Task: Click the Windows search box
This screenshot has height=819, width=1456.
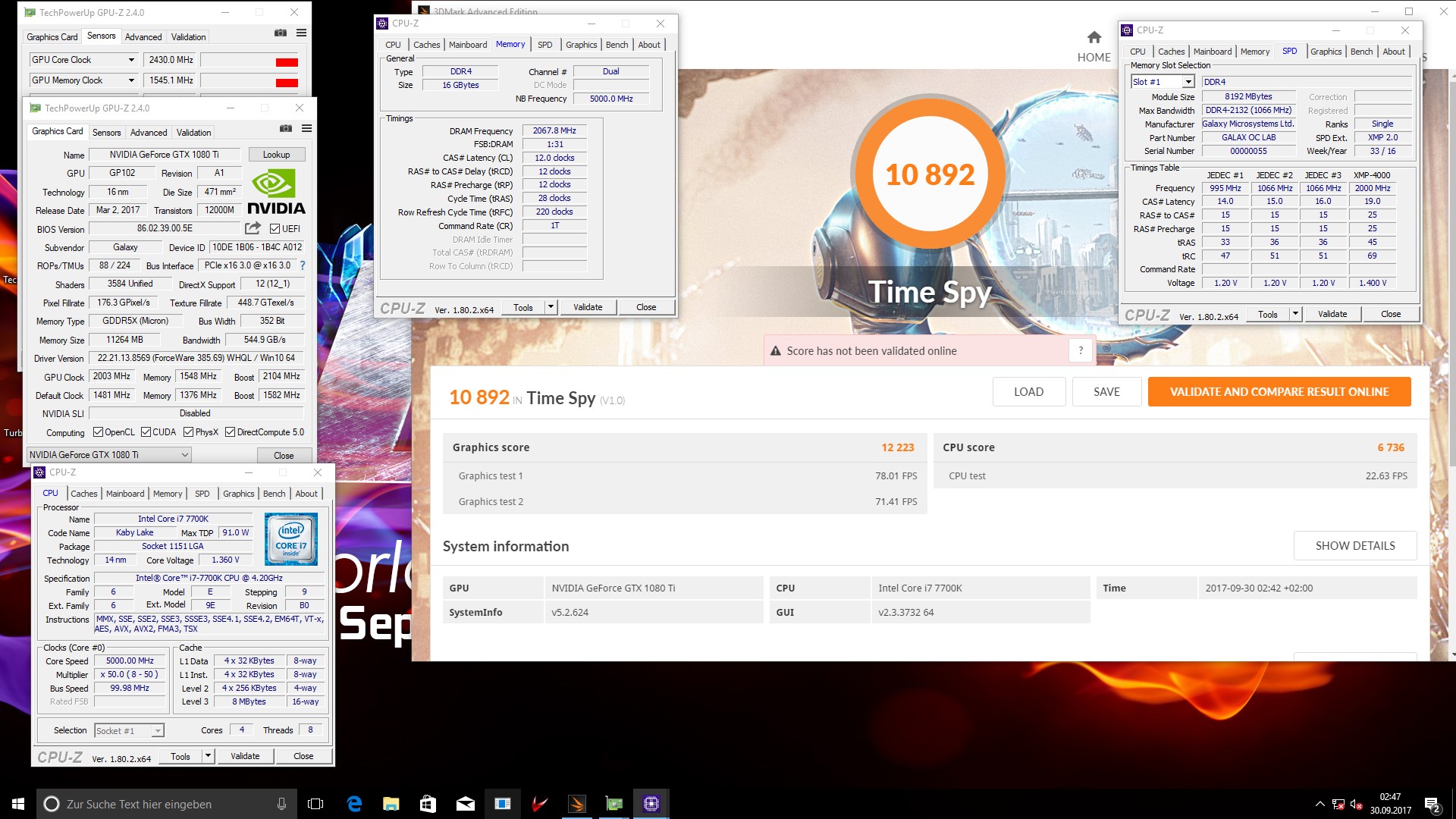Action: point(167,804)
